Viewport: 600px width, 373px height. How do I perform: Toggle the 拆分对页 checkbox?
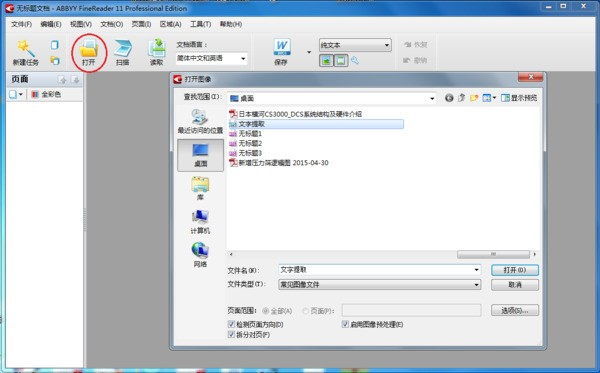coord(231,335)
